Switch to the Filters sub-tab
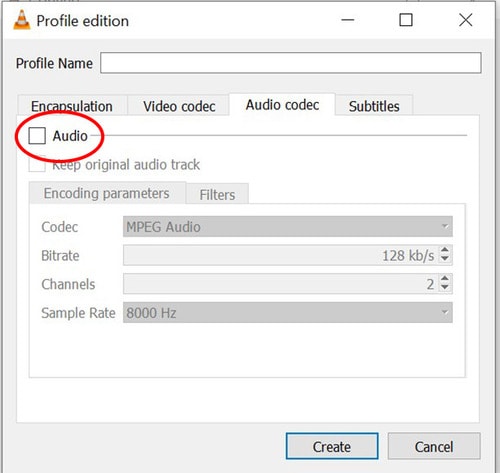This screenshot has width=500, height=473. 217,194
